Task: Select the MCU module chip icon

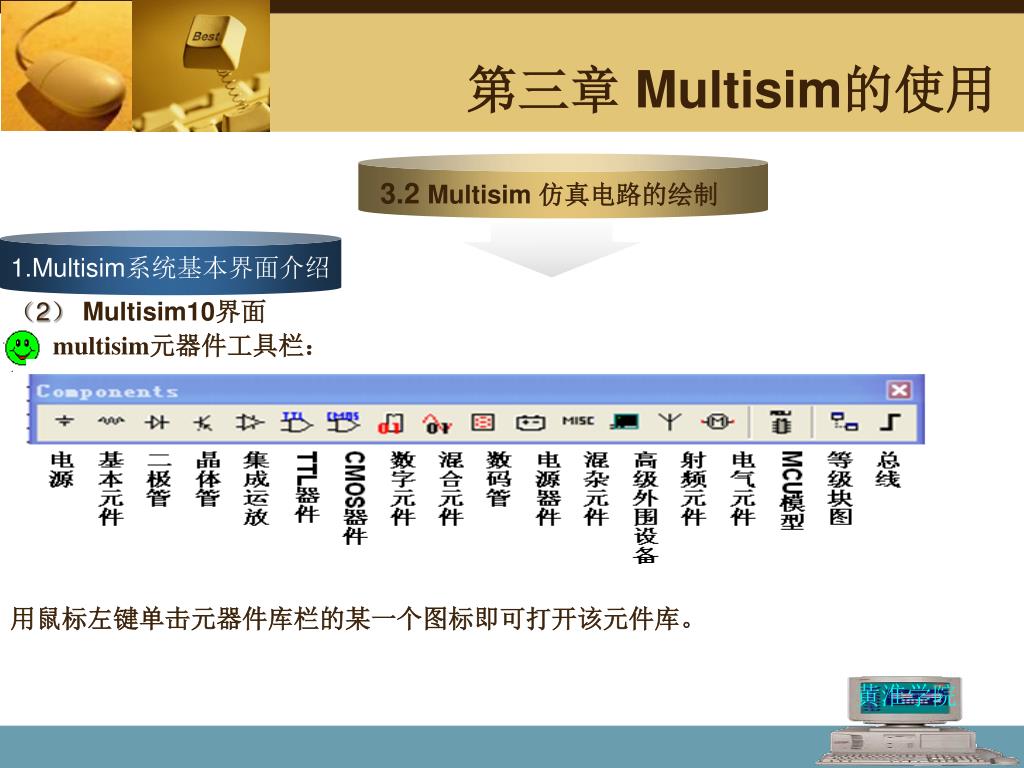Action: pyautogui.click(x=780, y=423)
